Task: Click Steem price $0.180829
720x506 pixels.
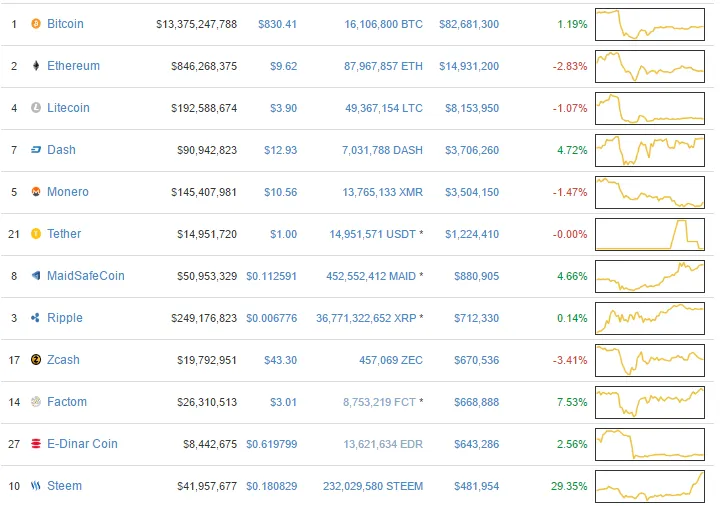Action: [271, 486]
